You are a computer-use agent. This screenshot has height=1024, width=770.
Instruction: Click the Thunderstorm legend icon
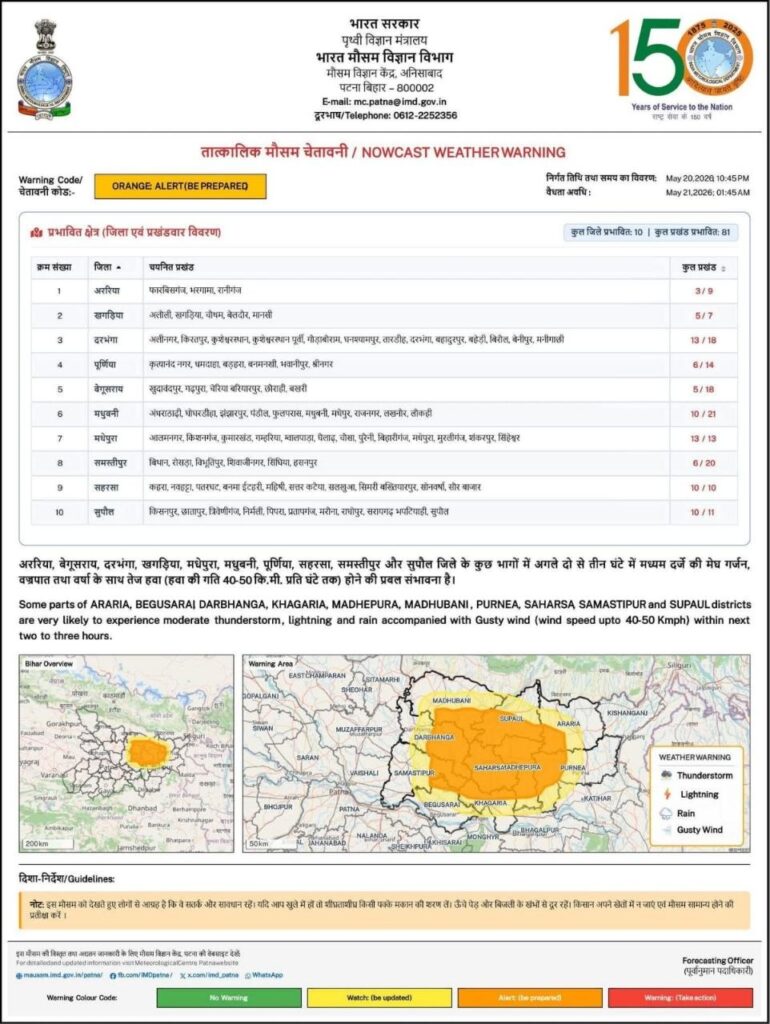[667, 775]
